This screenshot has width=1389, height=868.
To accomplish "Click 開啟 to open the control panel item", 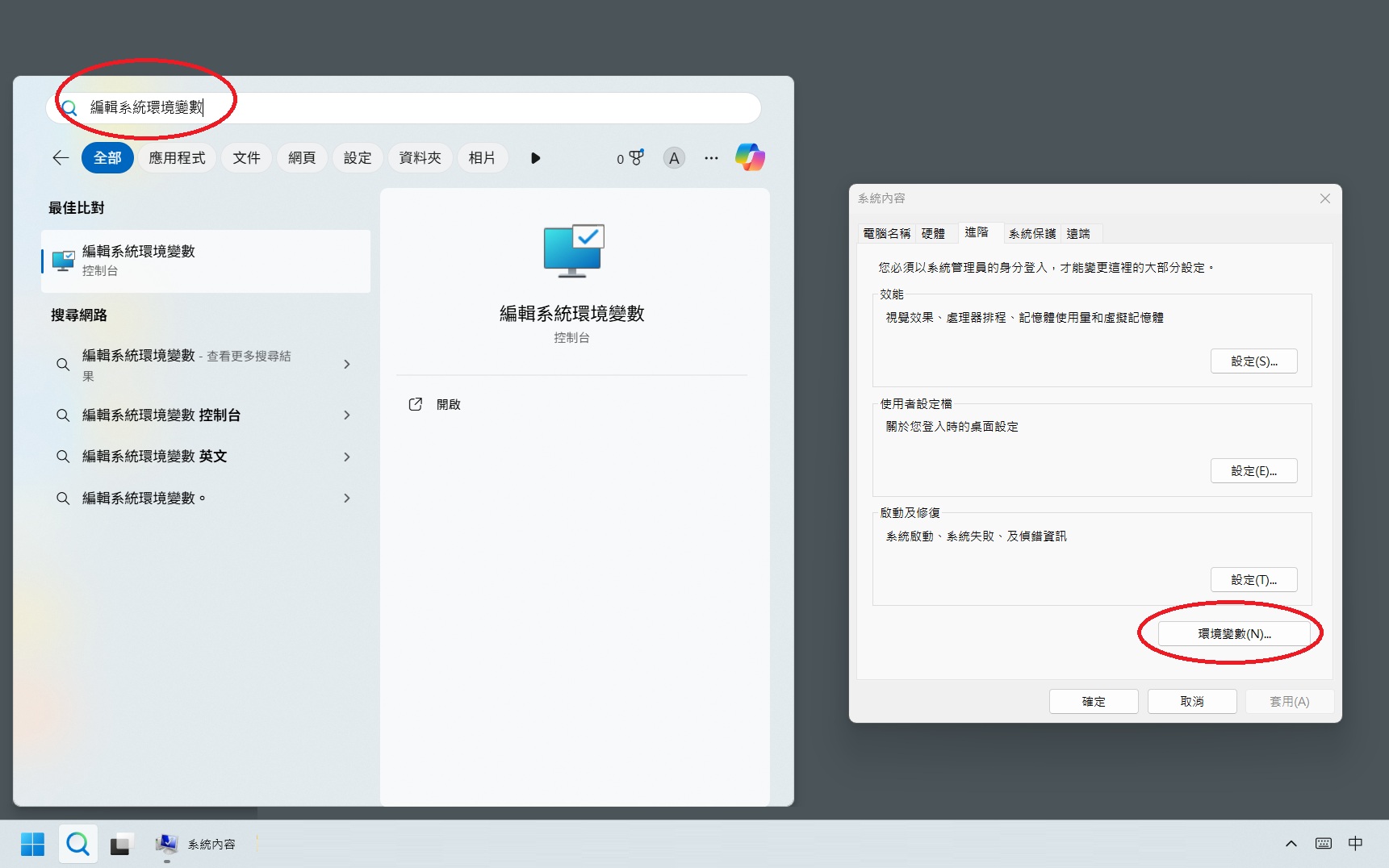I will point(448,404).
